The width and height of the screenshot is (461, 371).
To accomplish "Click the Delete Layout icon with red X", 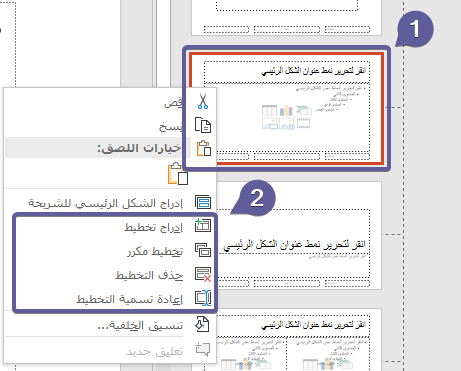I will 203,274.
